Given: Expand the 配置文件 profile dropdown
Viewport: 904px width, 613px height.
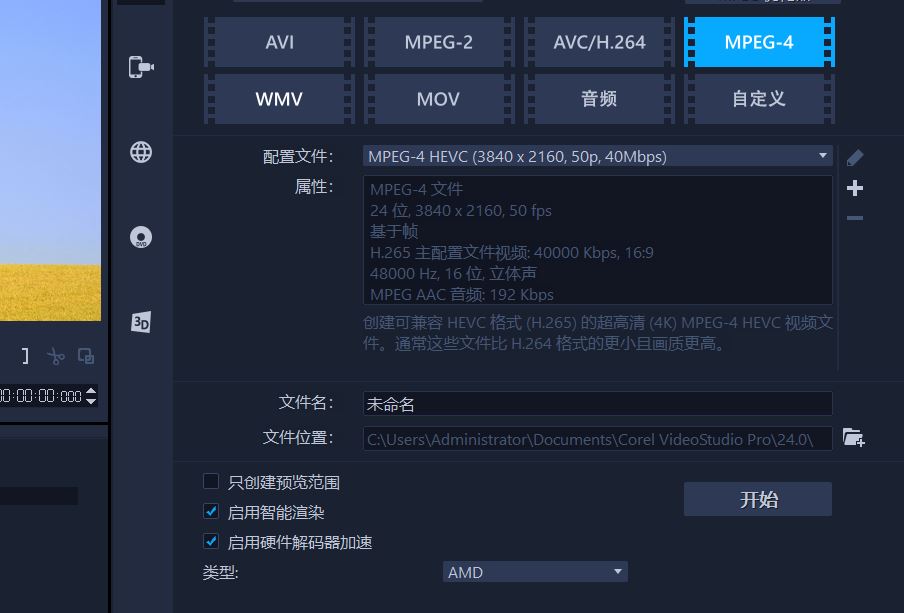Looking at the screenshot, I should tap(823, 156).
